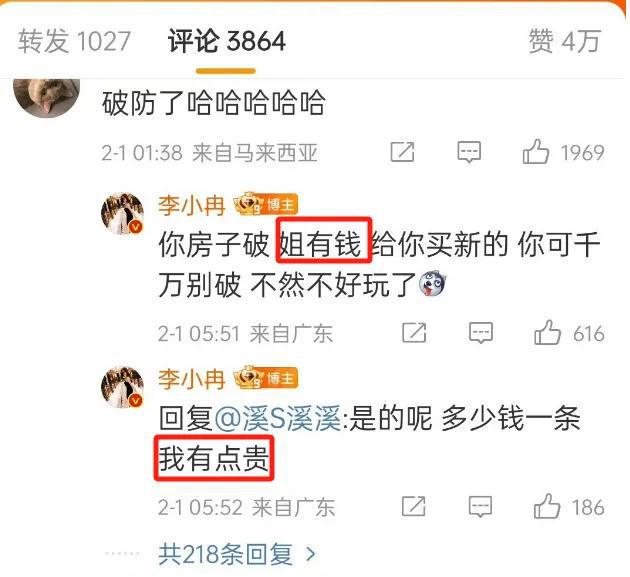Tap share icon on 破防了 comment
Screen dimensions: 630x577
tap(403, 152)
